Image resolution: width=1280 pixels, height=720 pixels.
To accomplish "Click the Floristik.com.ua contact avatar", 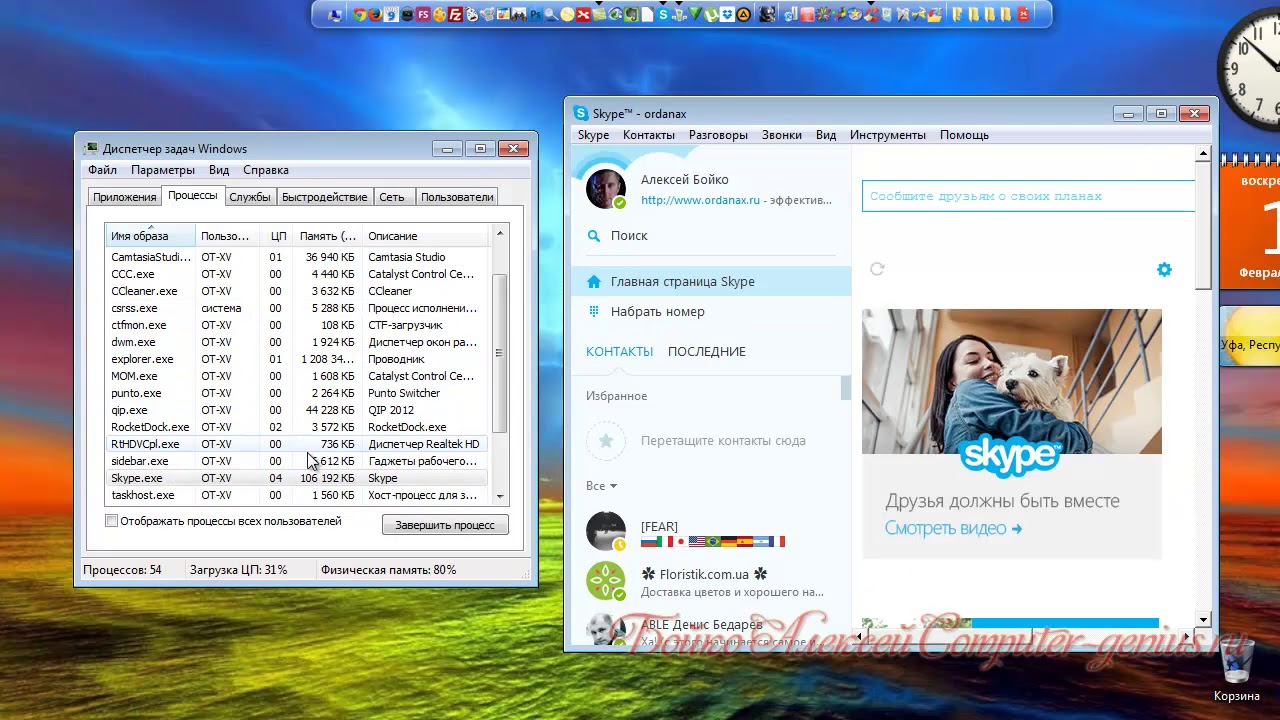I will [606, 581].
